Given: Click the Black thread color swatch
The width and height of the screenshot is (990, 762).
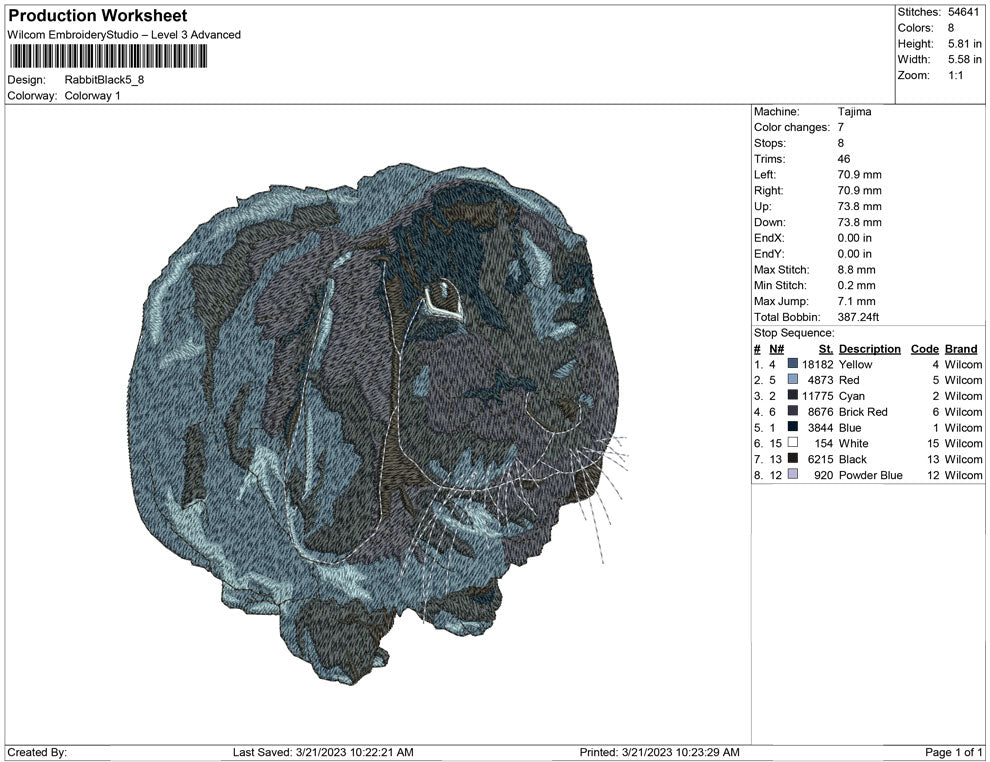Looking at the screenshot, I should point(793,459).
